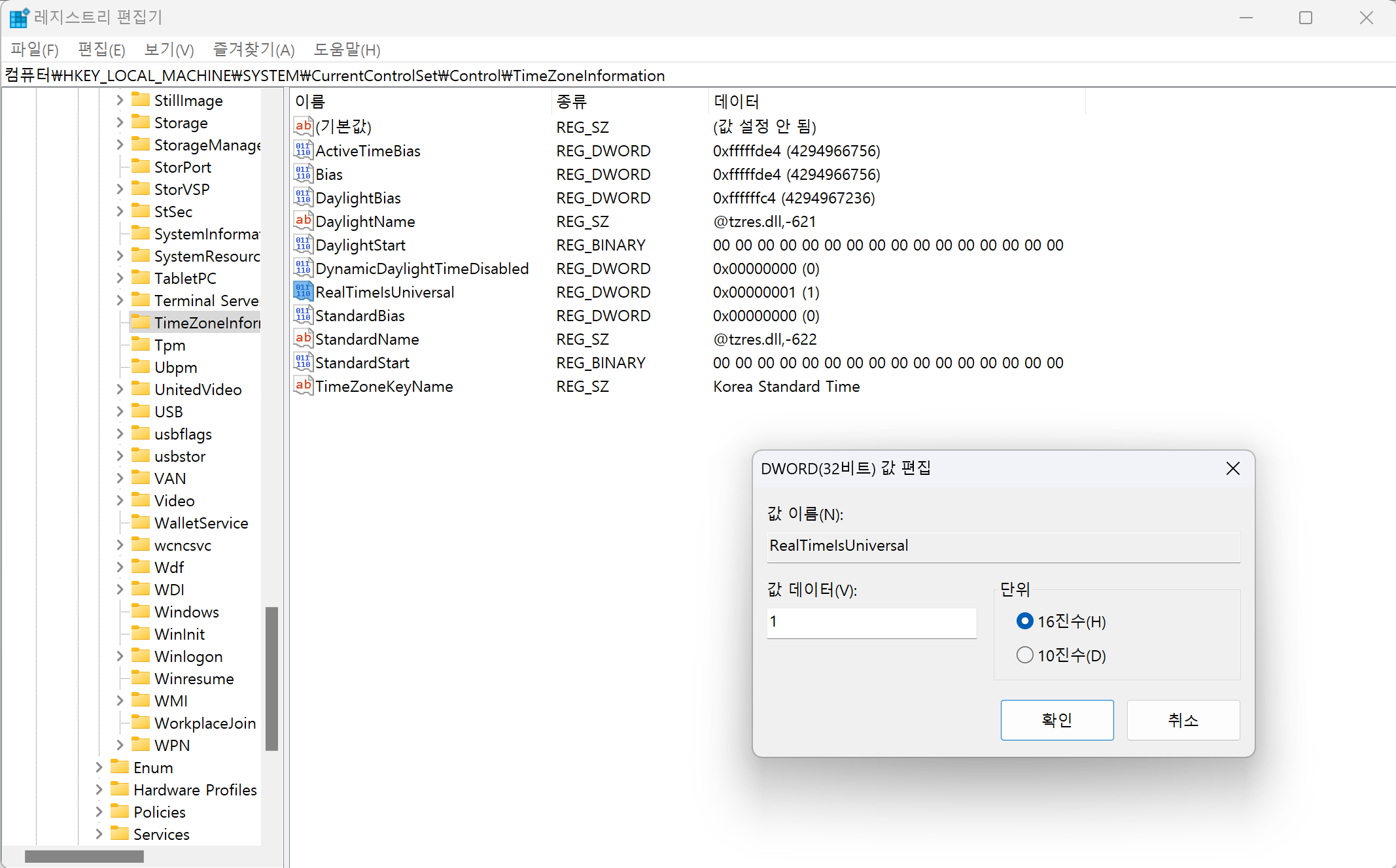Open the 편집(E) edit menu

(x=101, y=50)
